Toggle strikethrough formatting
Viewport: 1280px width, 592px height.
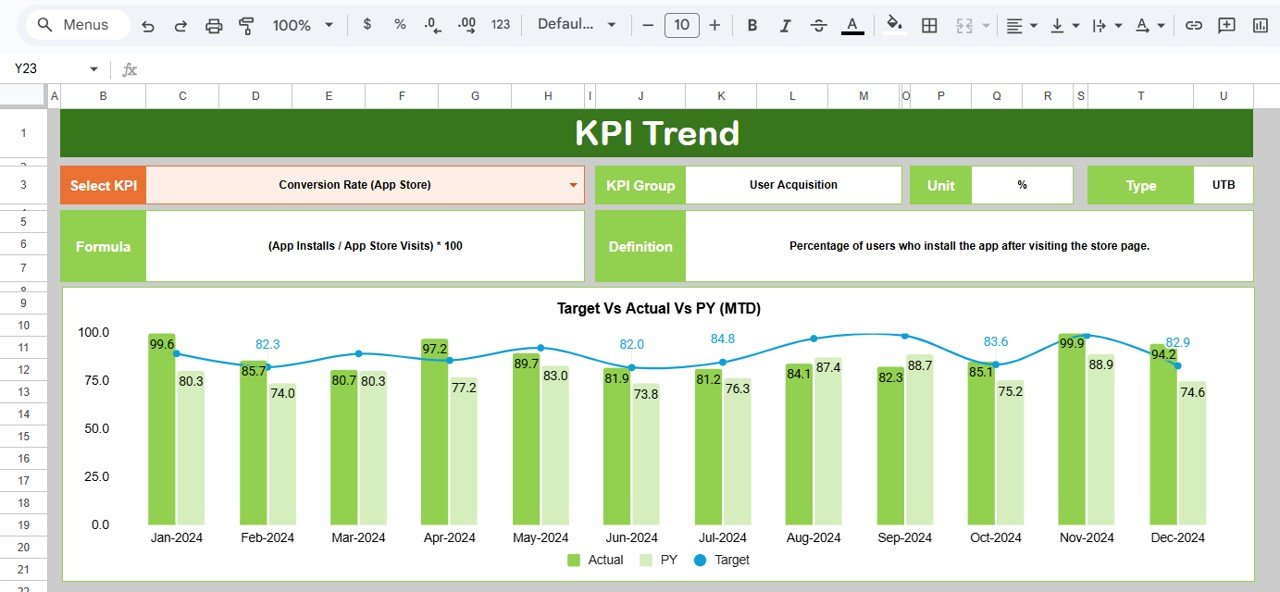(818, 24)
